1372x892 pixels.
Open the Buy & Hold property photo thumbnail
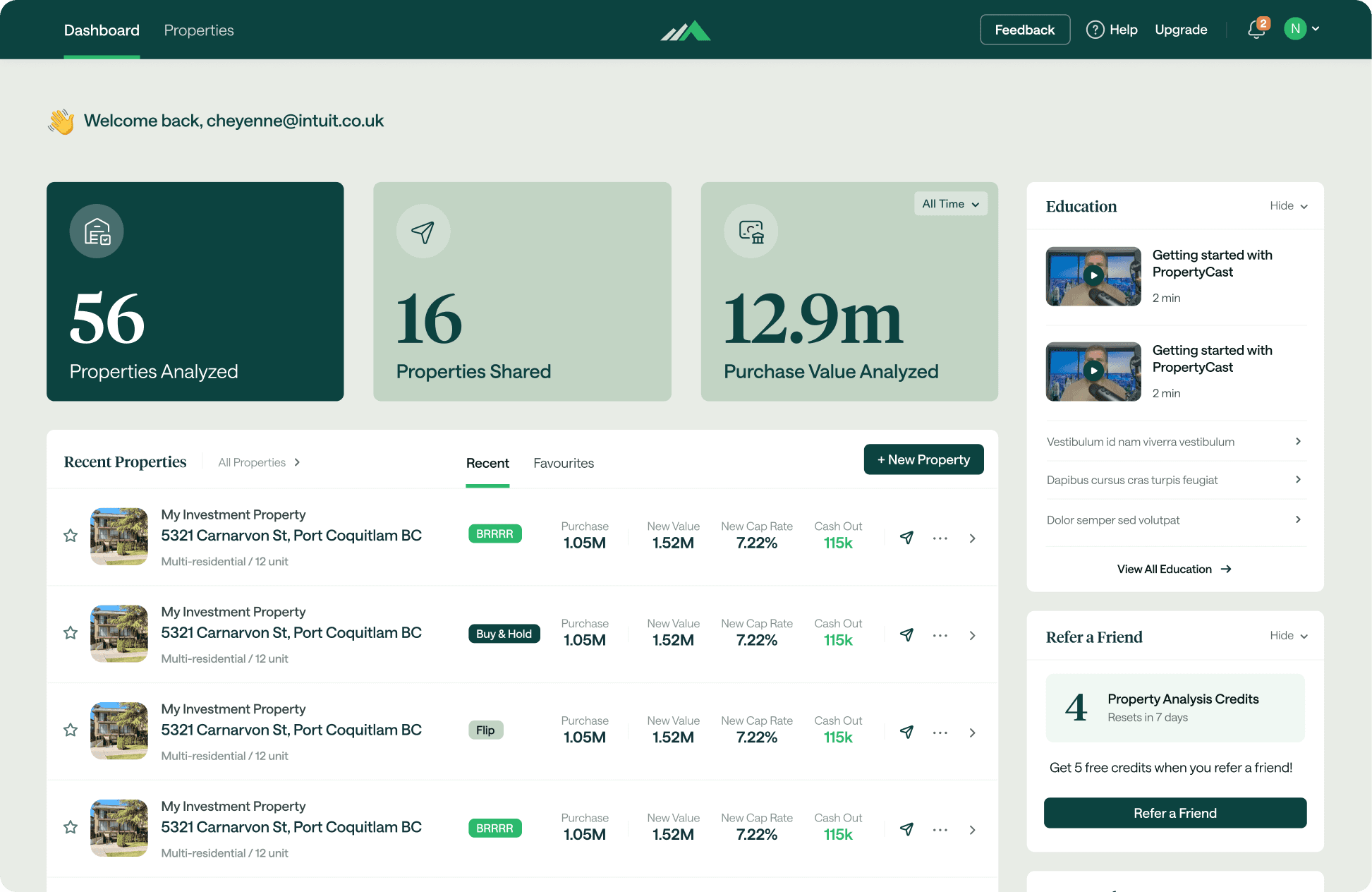pyautogui.click(x=119, y=634)
